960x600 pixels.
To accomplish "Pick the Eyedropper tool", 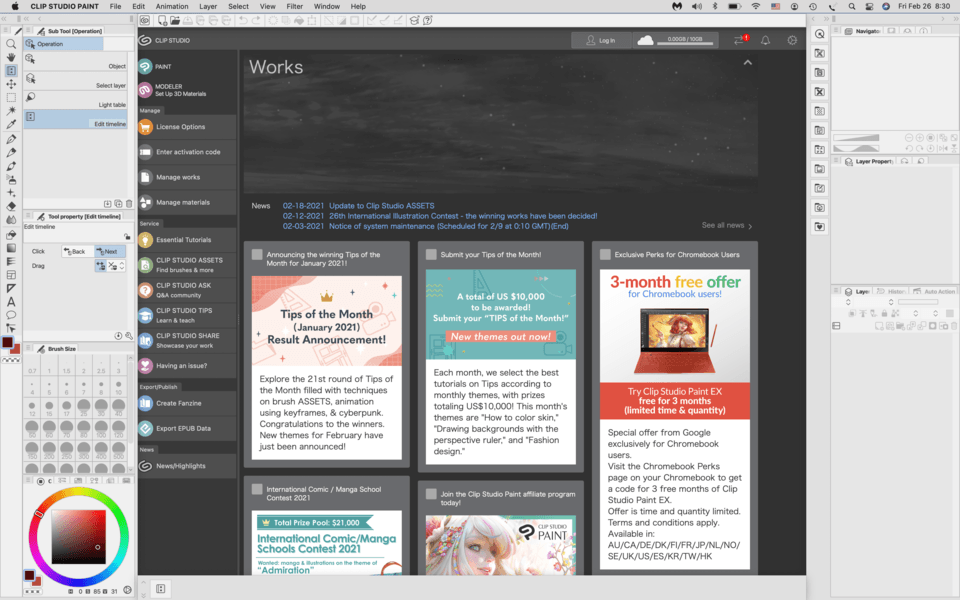I will [x=11, y=124].
